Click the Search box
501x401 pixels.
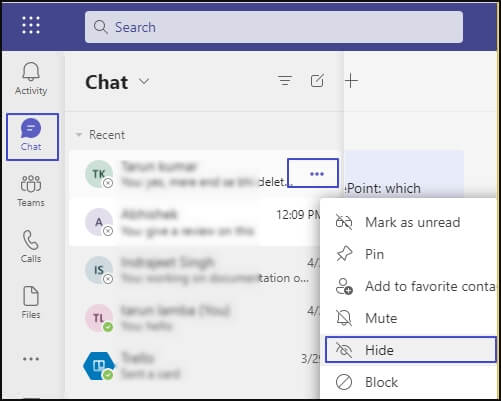pos(274,27)
